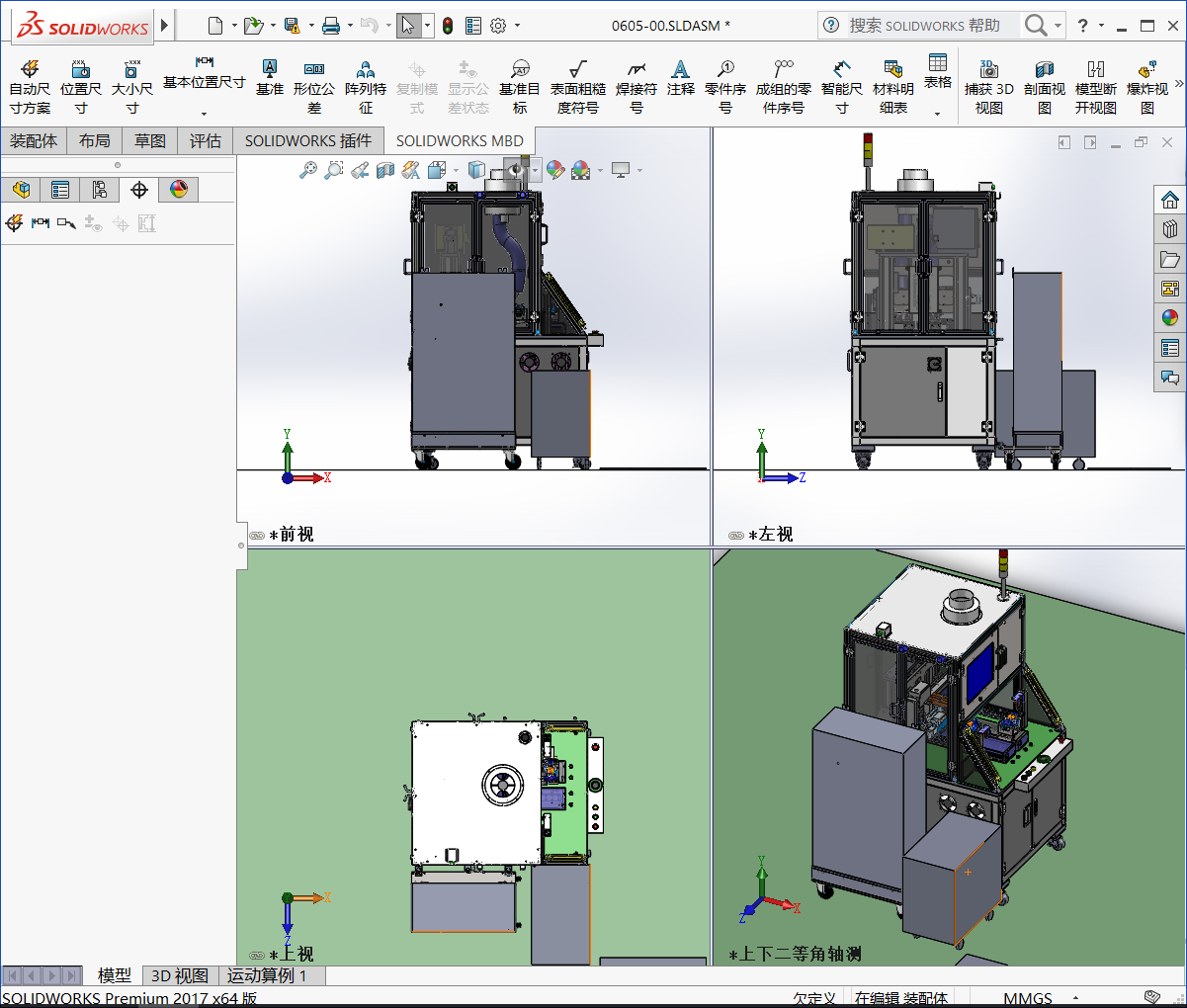Expand more ribbon commands chevron
This screenshot has width=1187, height=1008.
pos(1179,85)
